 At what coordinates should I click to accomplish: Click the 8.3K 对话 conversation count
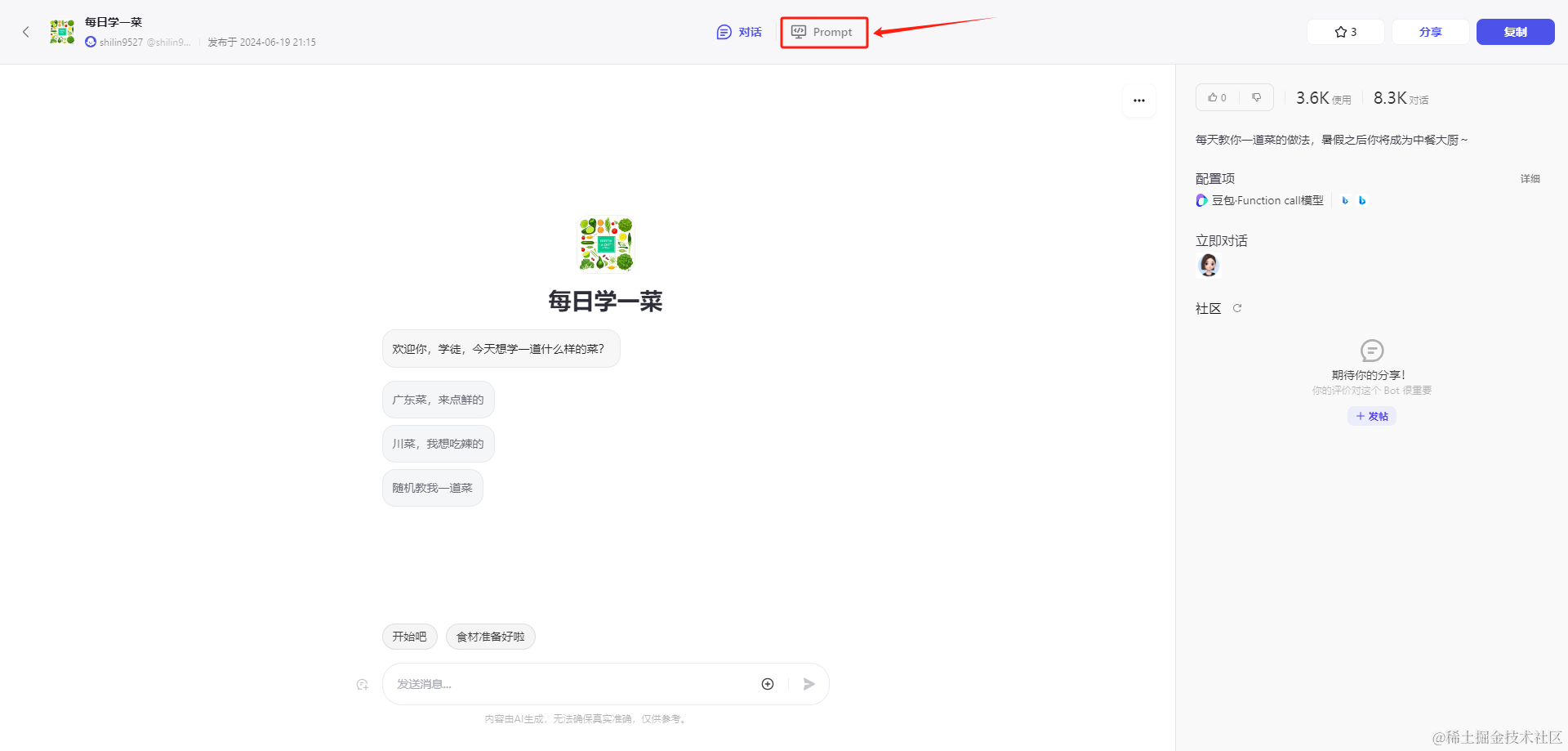(x=1401, y=98)
